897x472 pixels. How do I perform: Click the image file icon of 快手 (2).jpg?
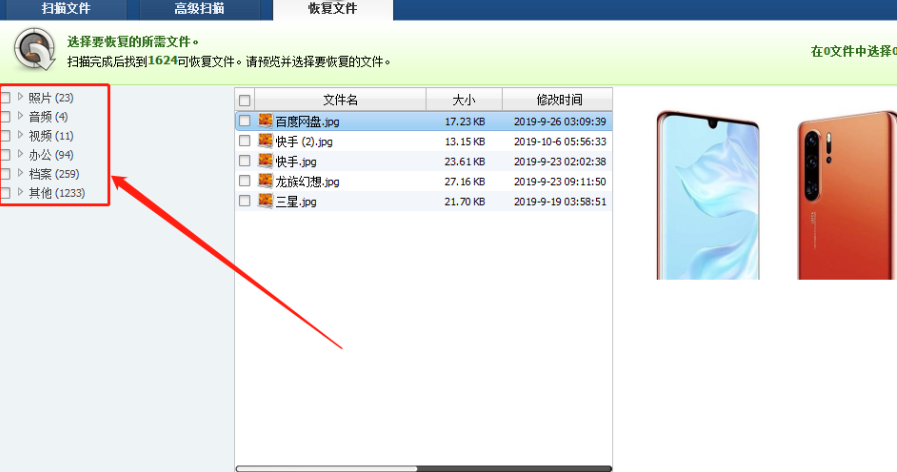point(265,140)
